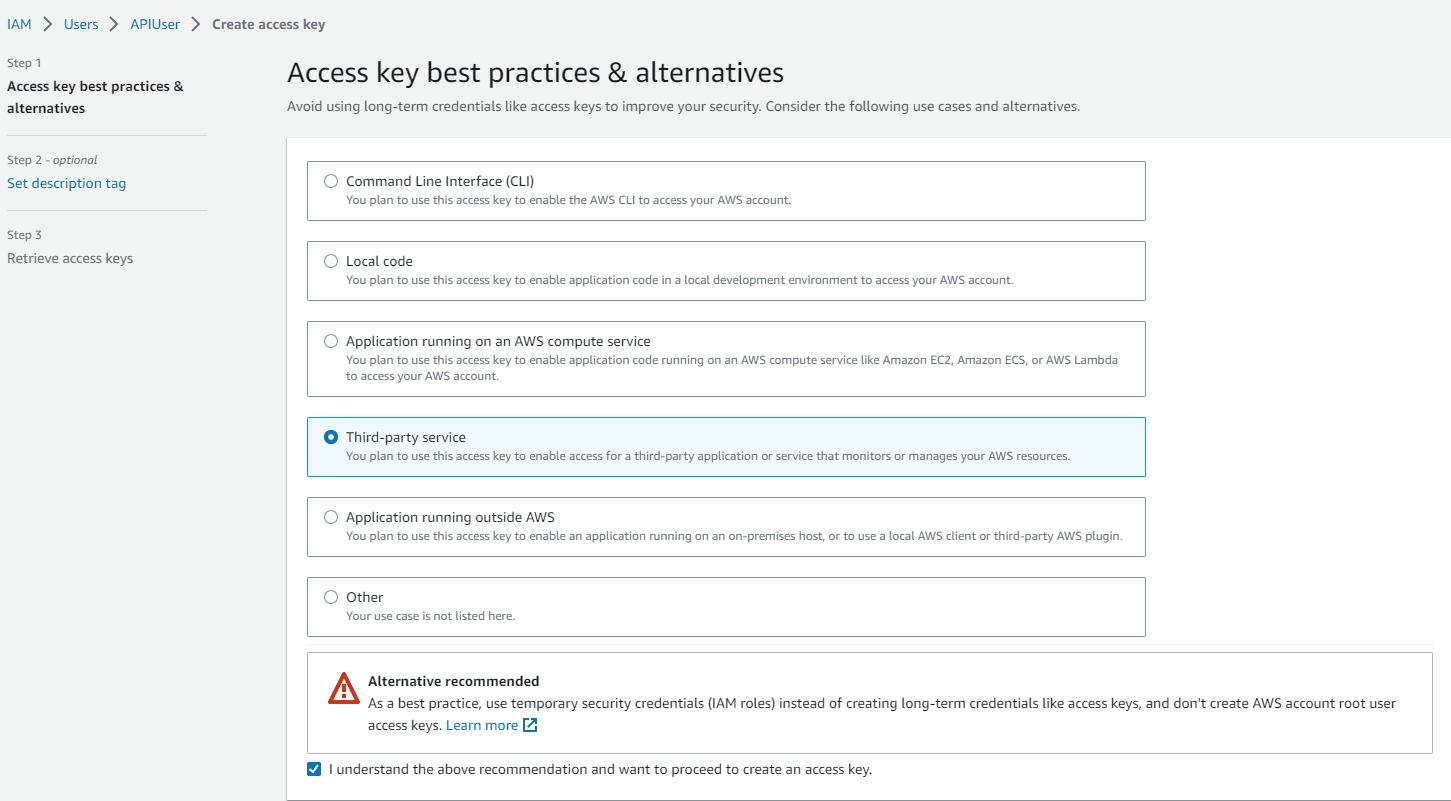
Task: Open the Learn more link
Action: 482,725
